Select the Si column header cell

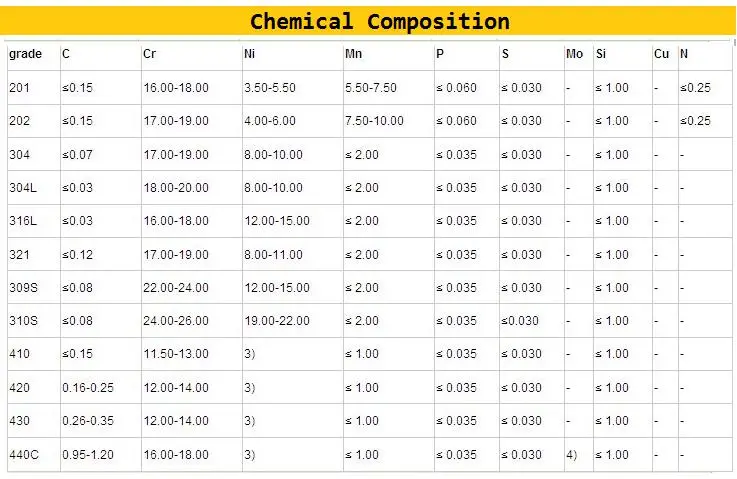point(601,54)
